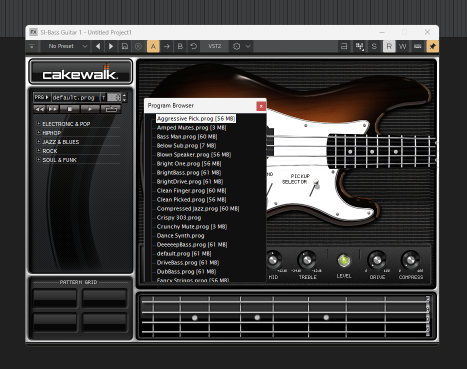The width and height of the screenshot is (467, 369).
Task: Click the default.prog program name field
Action: 75,97
